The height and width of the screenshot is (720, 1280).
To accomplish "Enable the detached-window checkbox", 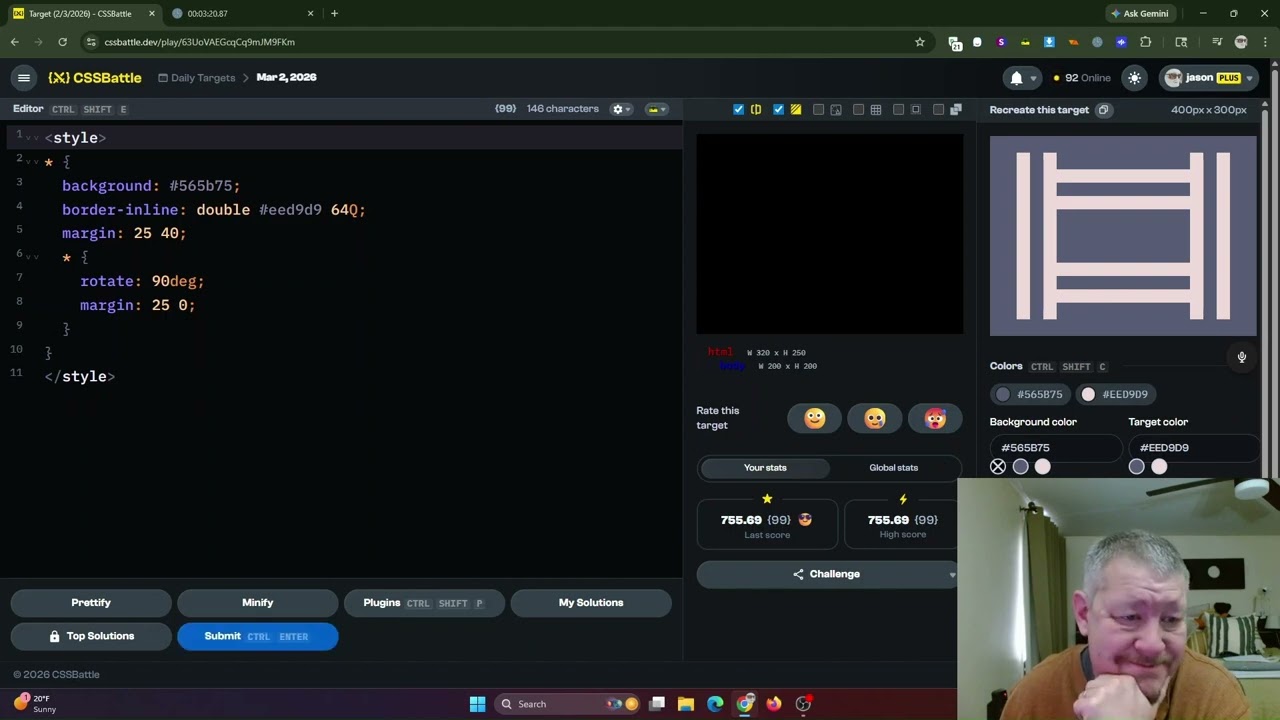I will tap(938, 110).
